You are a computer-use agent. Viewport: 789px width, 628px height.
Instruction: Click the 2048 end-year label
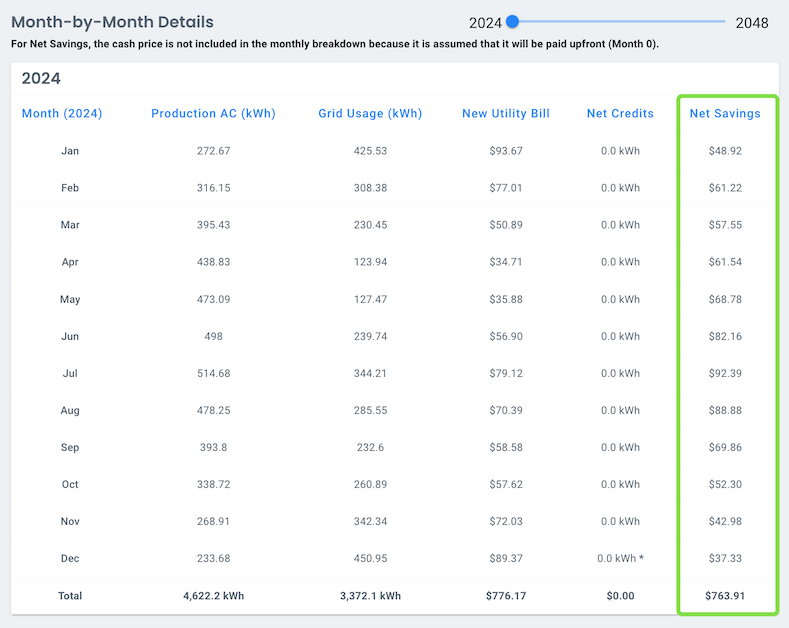pyautogui.click(x=752, y=22)
